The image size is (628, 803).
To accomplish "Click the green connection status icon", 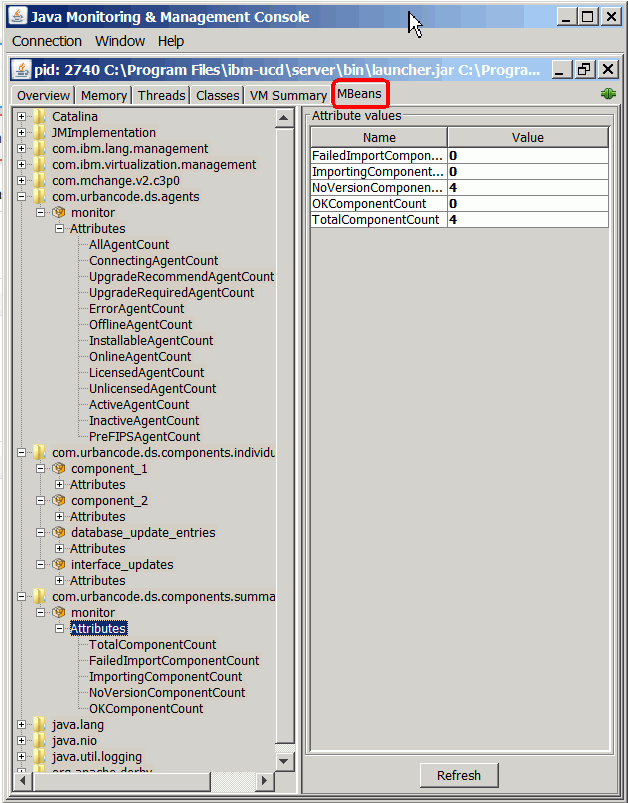I will pos(608,94).
